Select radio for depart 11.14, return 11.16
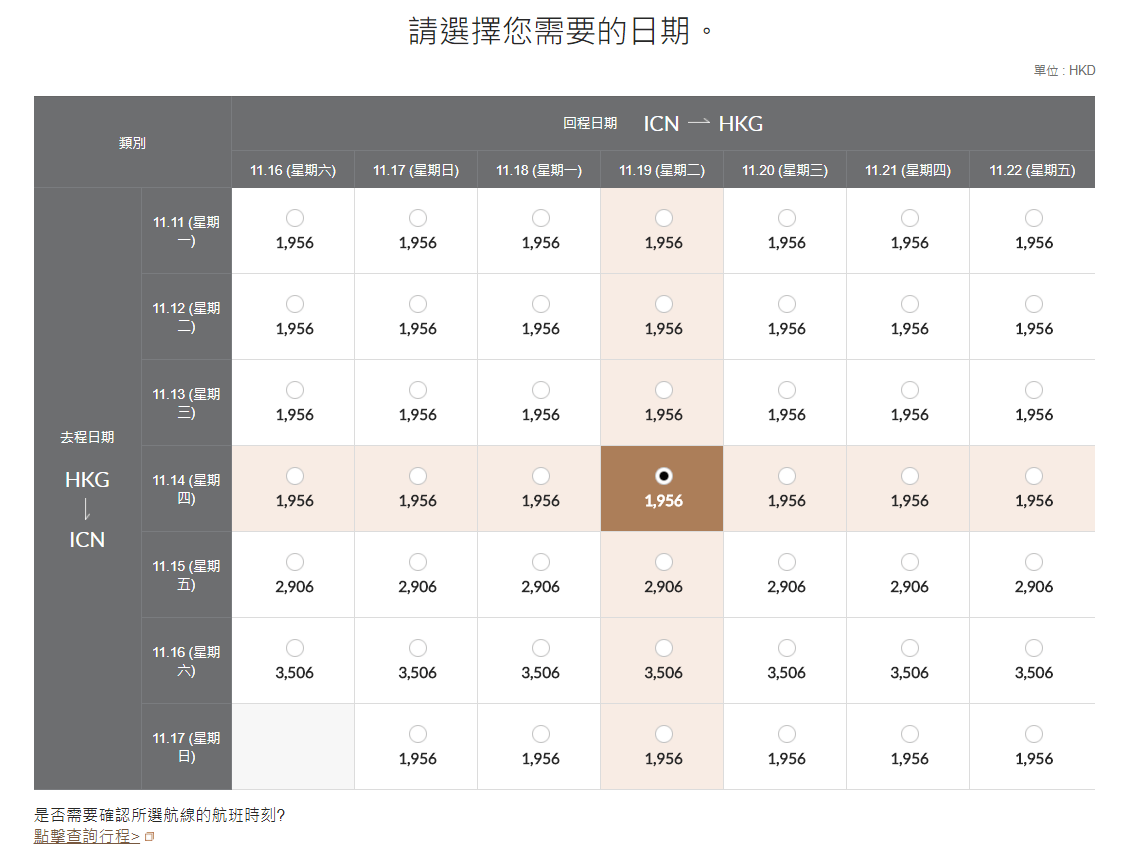 point(295,476)
